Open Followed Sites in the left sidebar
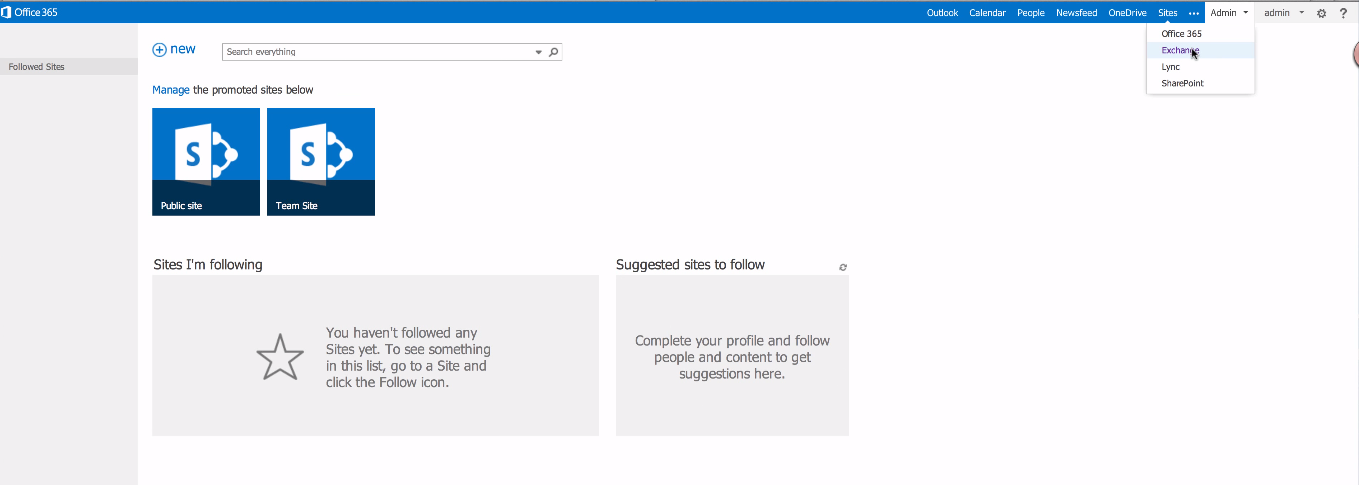This screenshot has height=485, width=1359. pos(37,67)
